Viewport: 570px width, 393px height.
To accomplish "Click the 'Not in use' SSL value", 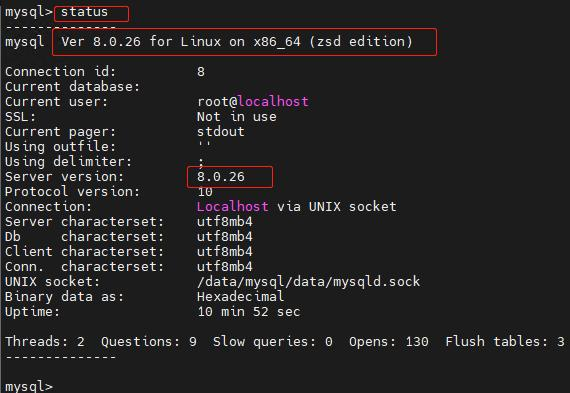I will pos(237,117).
